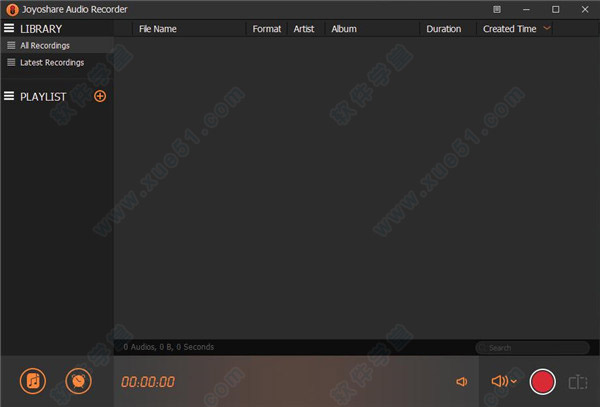Image resolution: width=600 pixels, height=407 pixels.
Task: Sort by File Name column
Action: (x=158, y=29)
